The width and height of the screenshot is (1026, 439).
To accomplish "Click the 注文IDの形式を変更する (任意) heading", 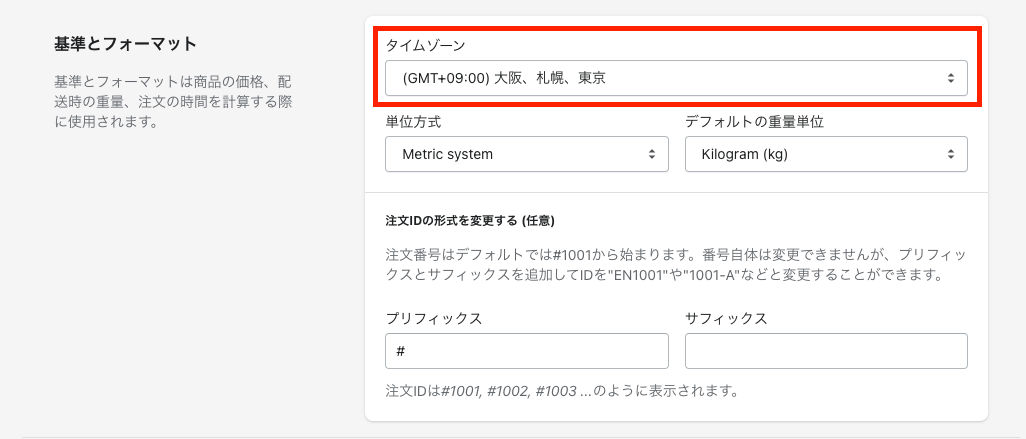I will [470, 220].
